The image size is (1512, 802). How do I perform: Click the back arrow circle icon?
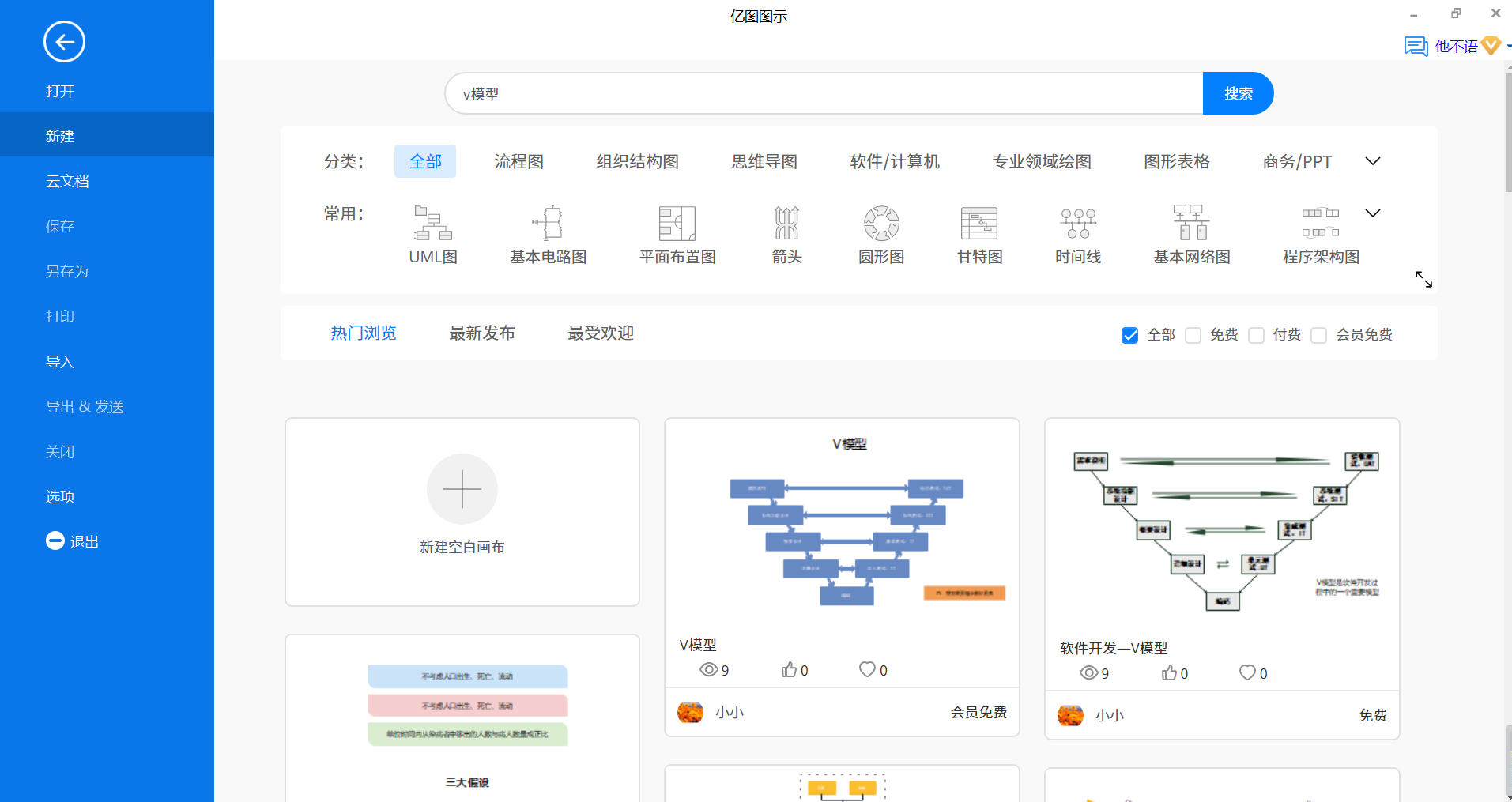click(64, 42)
